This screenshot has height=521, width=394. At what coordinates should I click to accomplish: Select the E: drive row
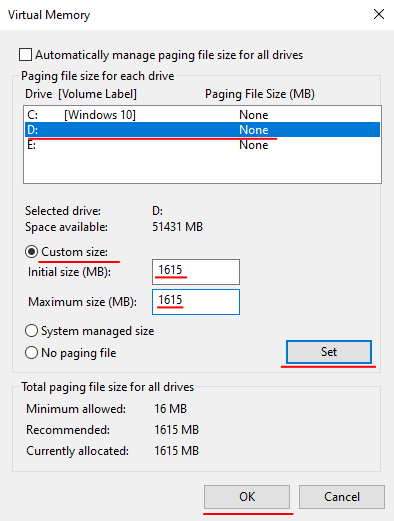(x=202, y=145)
